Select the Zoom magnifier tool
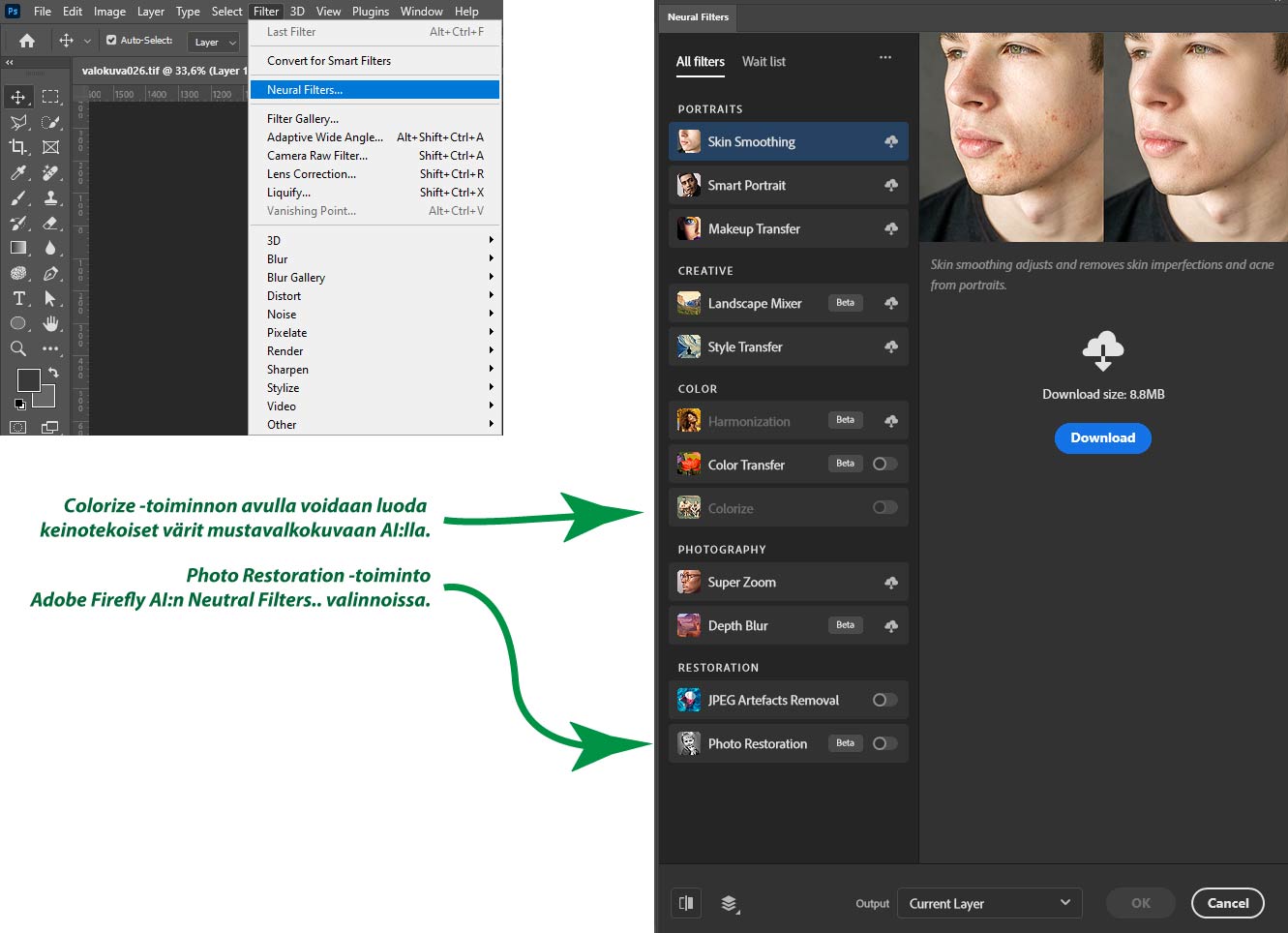Screen dimensions: 1288x933 coord(18,348)
